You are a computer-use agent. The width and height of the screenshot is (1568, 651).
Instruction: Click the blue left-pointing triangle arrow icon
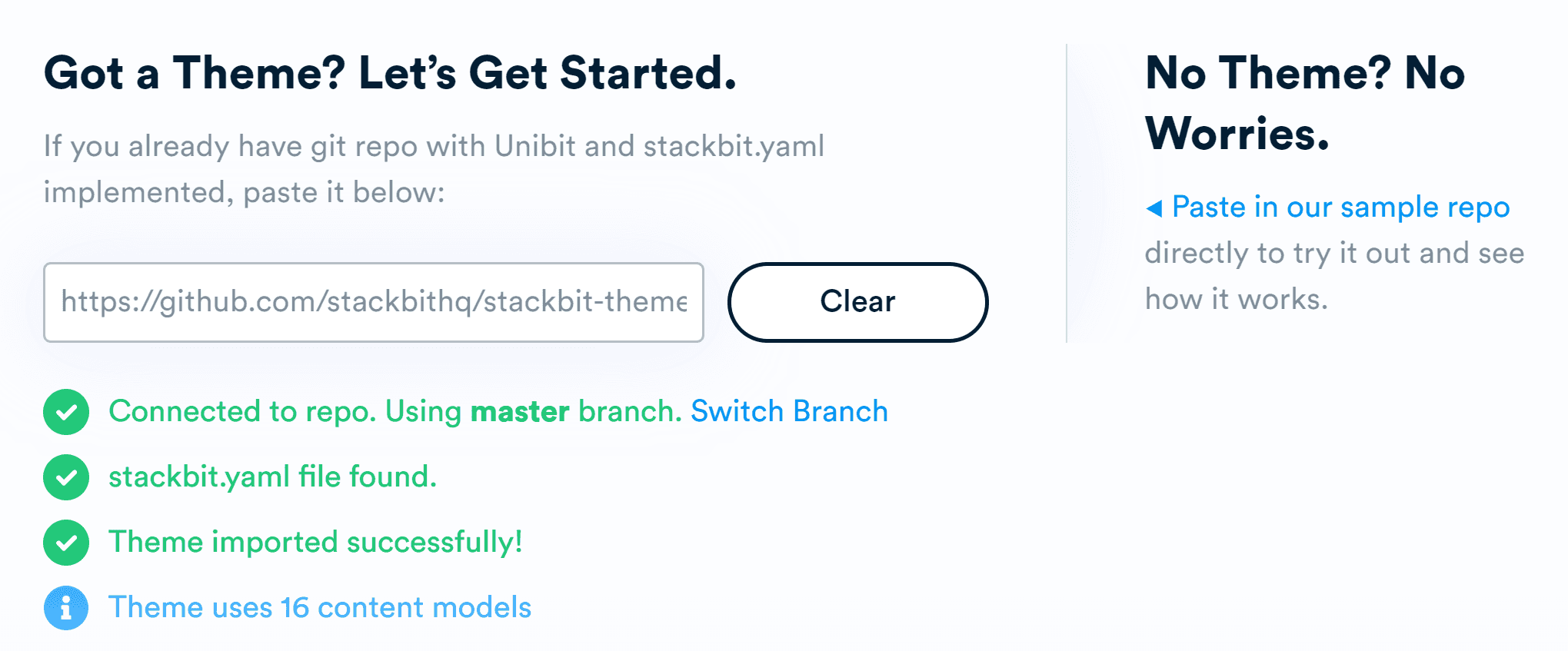[1154, 208]
